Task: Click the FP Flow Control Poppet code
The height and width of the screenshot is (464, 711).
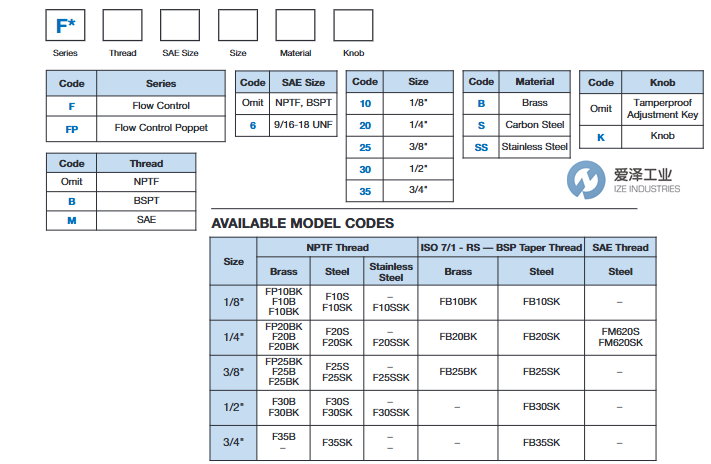Action: (x=72, y=128)
